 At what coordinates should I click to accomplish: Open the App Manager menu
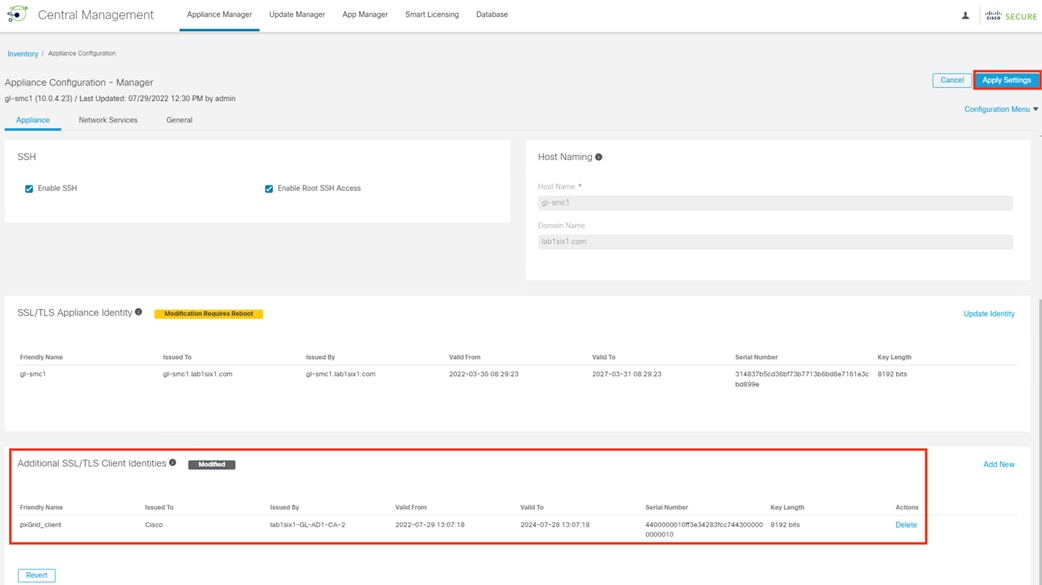point(365,15)
